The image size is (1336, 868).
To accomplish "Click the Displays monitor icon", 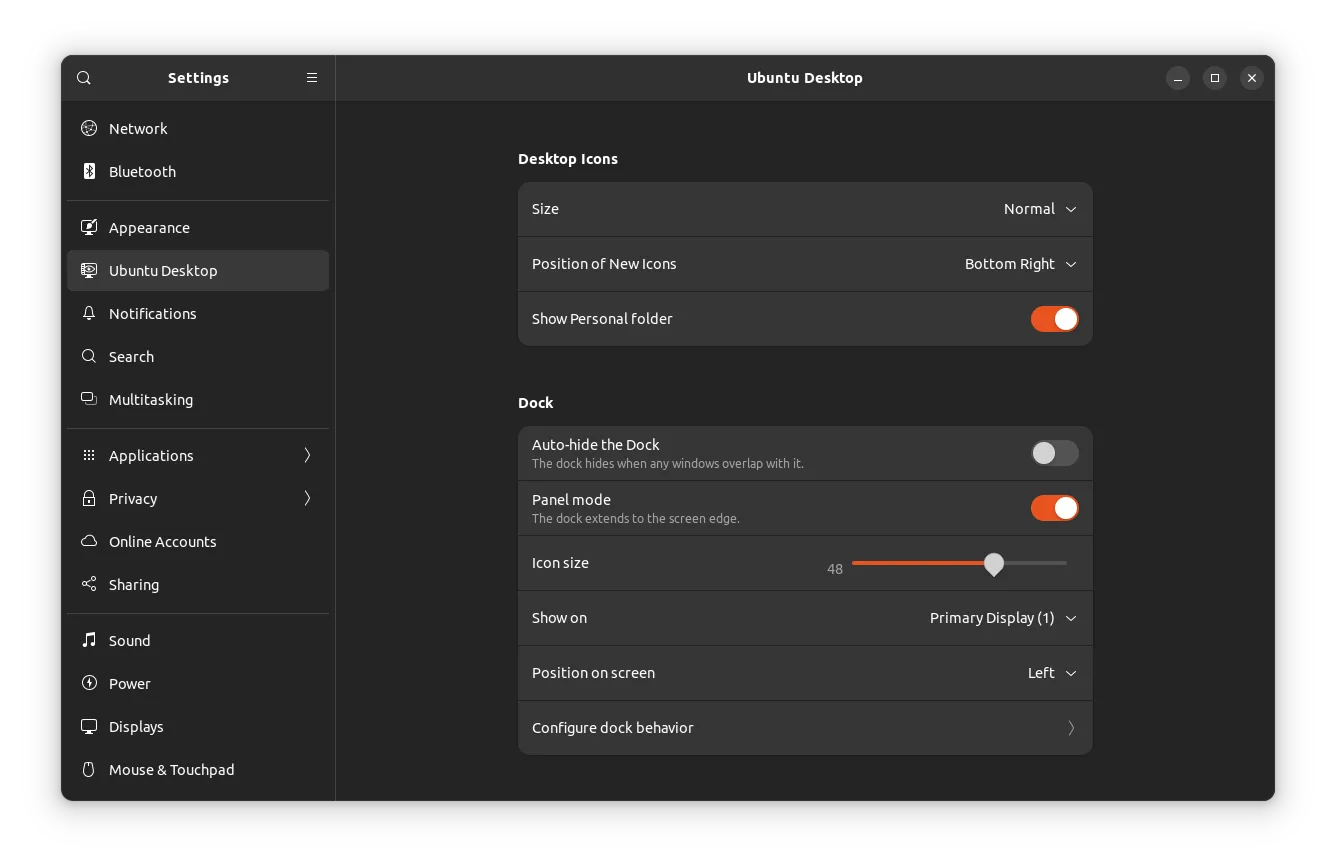I will [x=88, y=726].
